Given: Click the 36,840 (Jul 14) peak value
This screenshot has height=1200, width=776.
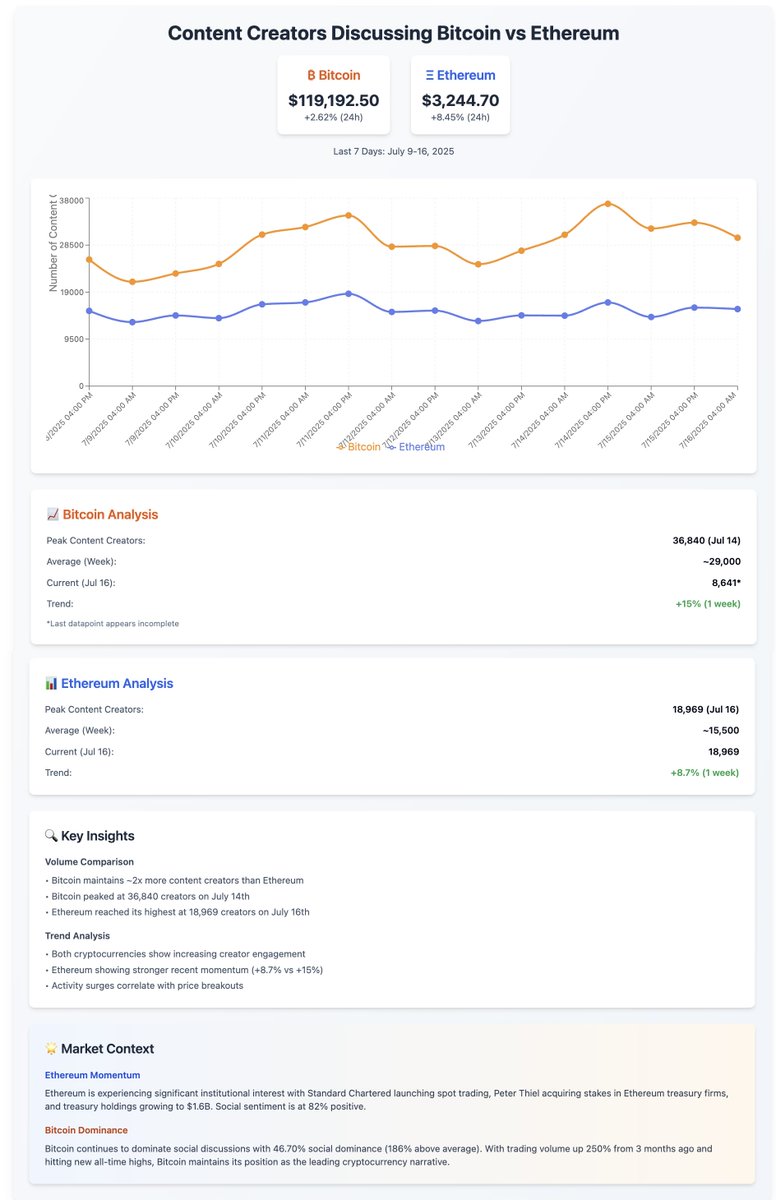Looking at the screenshot, I should tap(707, 540).
